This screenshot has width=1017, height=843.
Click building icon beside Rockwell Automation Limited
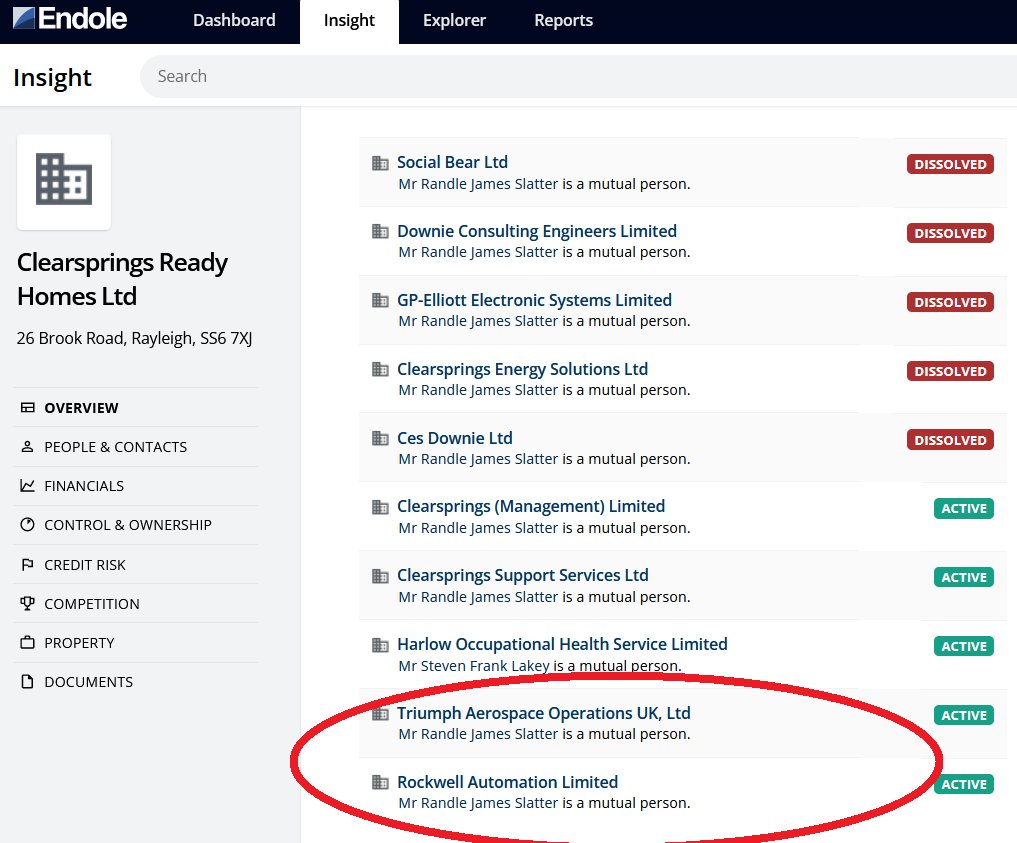click(x=380, y=783)
